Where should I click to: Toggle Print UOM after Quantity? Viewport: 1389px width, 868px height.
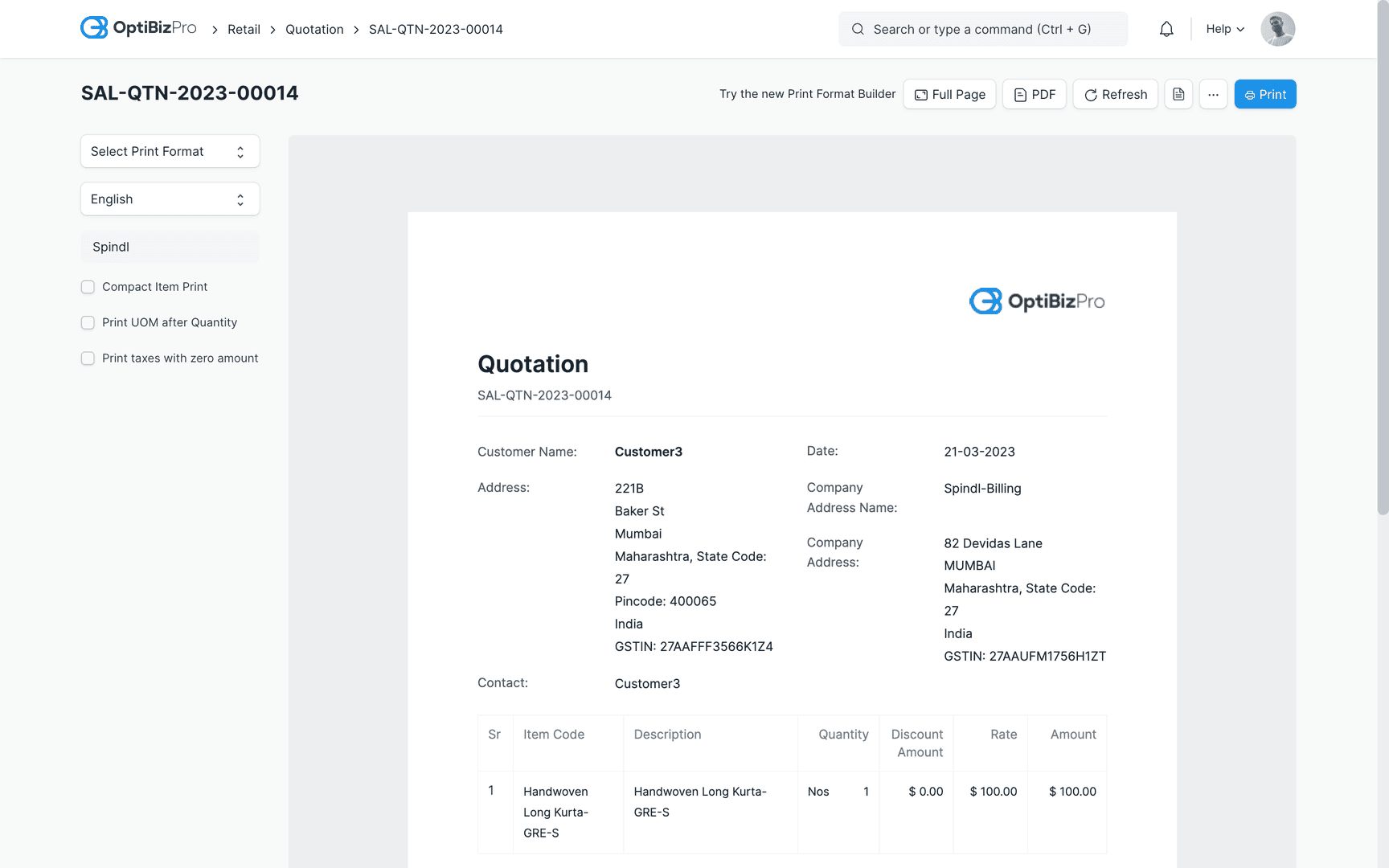tap(88, 322)
